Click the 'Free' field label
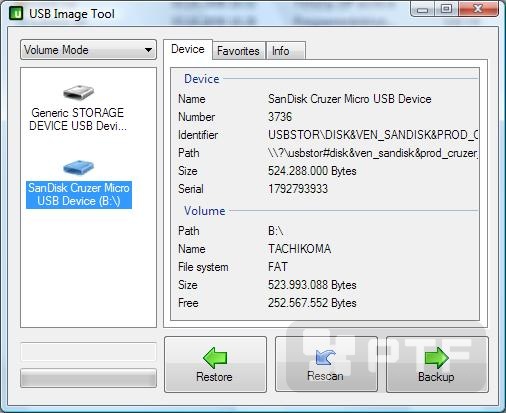 click(x=188, y=303)
